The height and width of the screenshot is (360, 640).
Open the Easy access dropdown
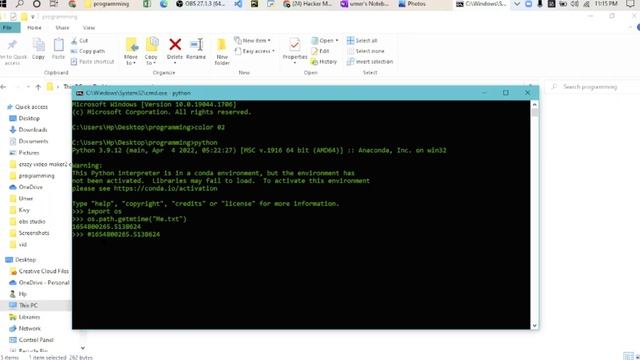pyautogui.click(x=254, y=51)
